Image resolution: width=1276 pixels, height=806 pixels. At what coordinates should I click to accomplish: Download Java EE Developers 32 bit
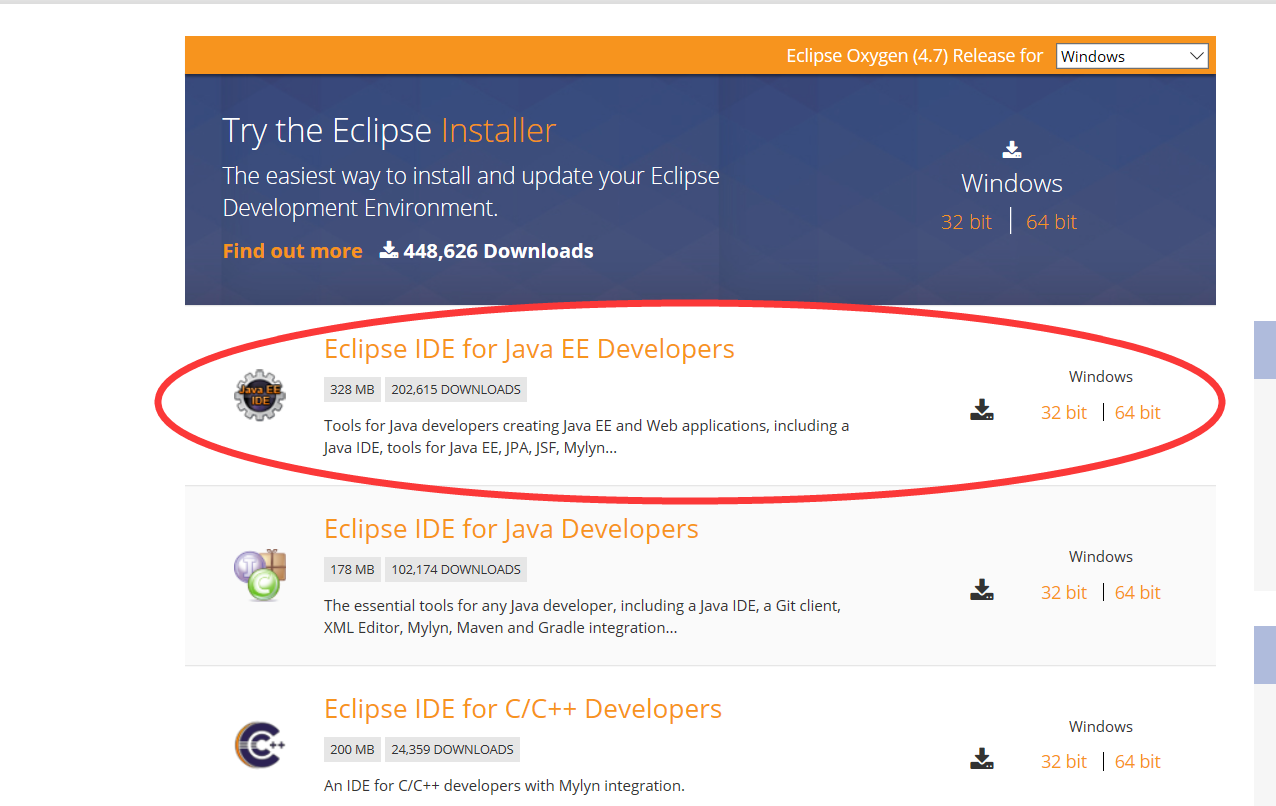click(1063, 412)
